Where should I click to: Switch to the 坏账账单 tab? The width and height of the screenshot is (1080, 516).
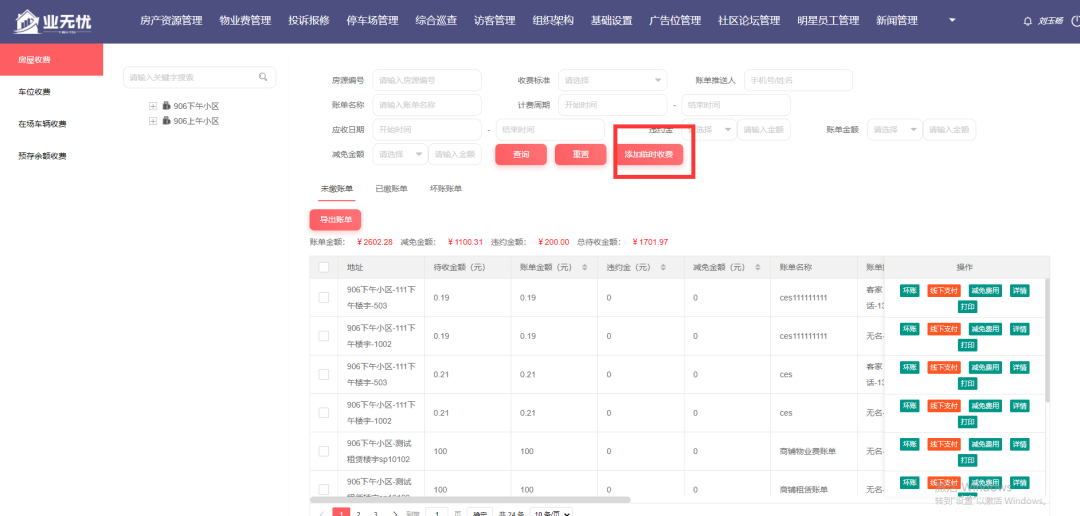(x=446, y=188)
